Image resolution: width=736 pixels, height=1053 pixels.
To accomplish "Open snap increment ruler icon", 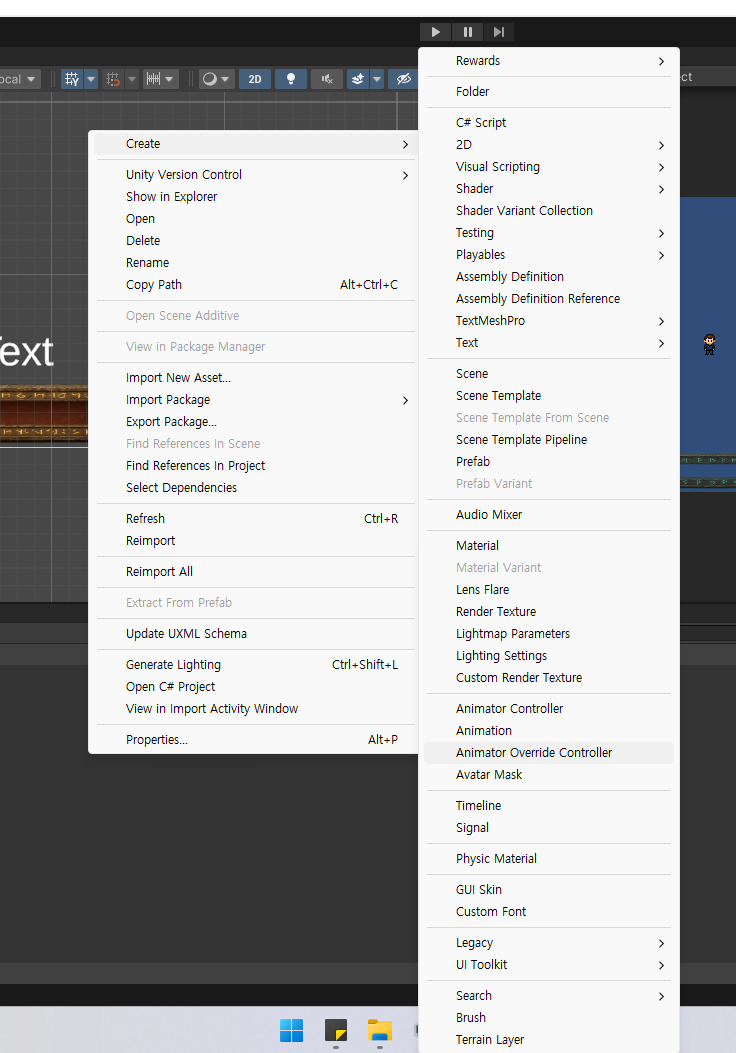I will (x=153, y=79).
